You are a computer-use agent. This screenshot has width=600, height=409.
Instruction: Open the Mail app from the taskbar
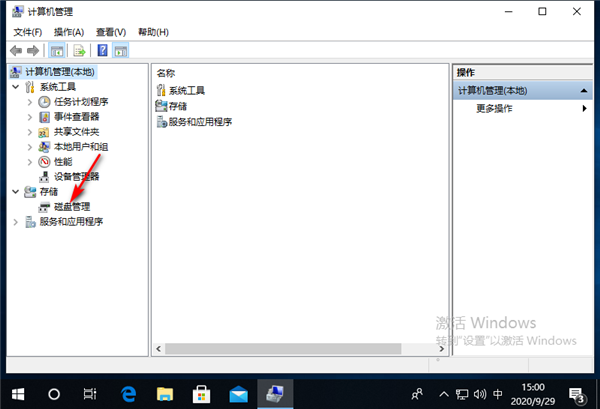(x=238, y=394)
